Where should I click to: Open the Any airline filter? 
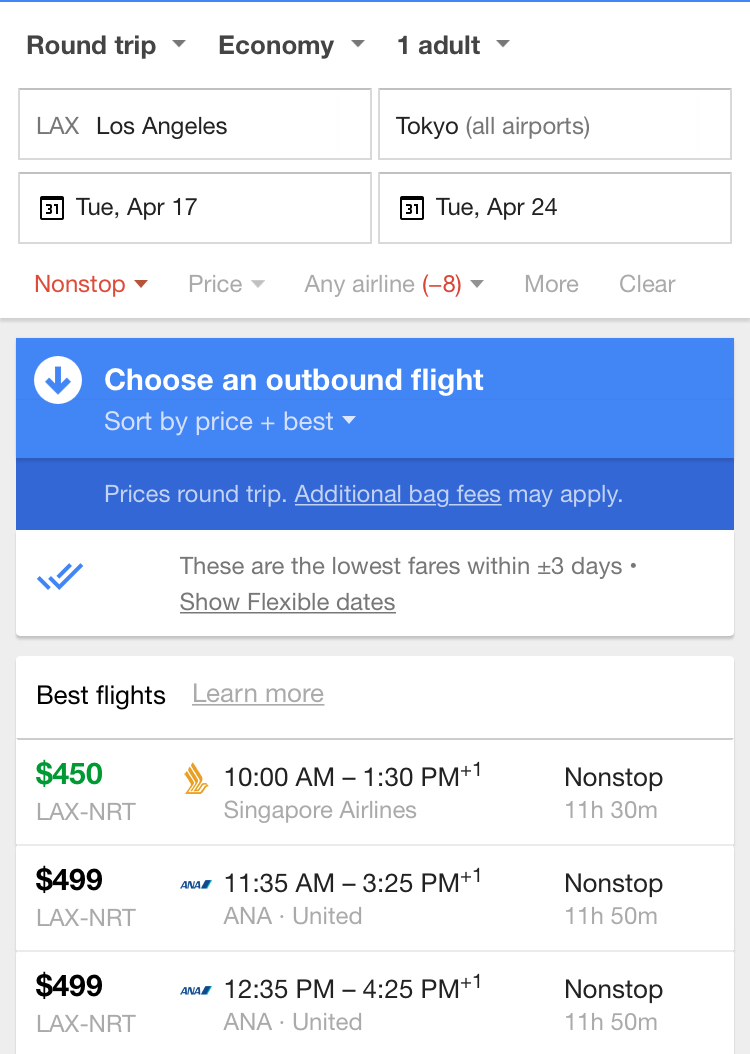coord(394,284)
